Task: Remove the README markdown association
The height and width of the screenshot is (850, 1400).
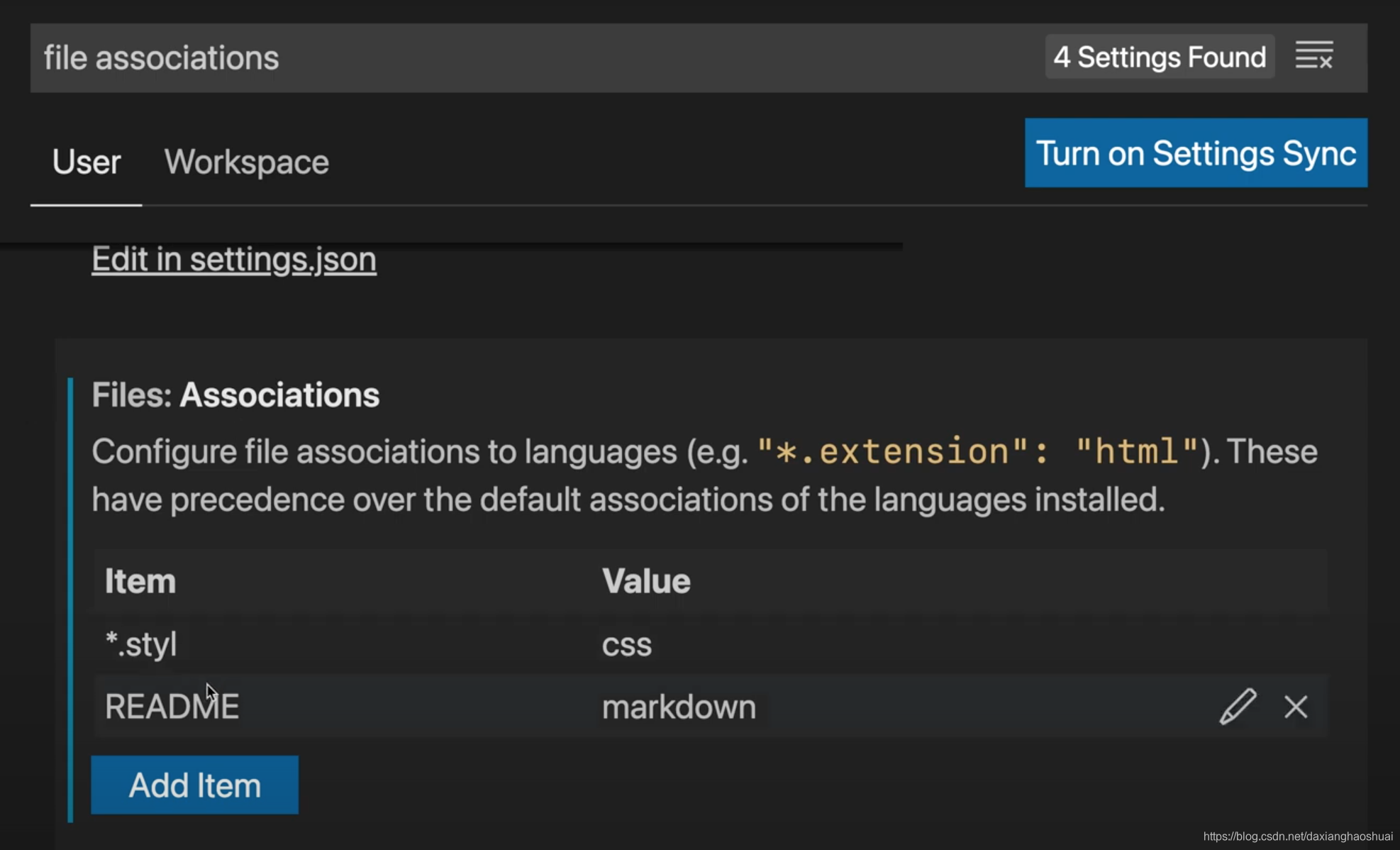Action: tap(1296, 707)
